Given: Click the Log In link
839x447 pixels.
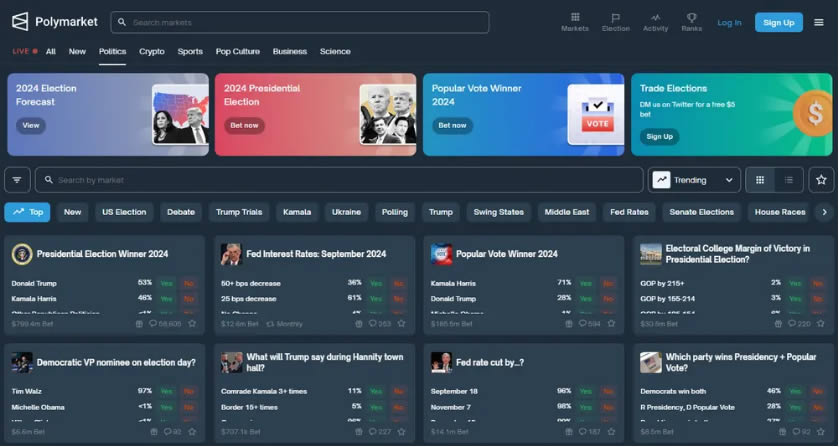Looking at the screenshot, I should [x=729, y=22].
